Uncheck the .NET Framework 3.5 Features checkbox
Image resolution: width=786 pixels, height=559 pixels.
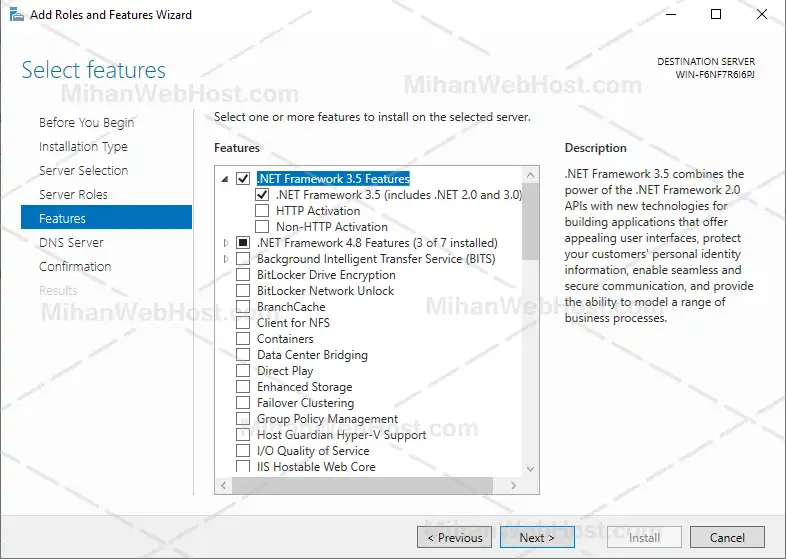(x=243, y=179)
